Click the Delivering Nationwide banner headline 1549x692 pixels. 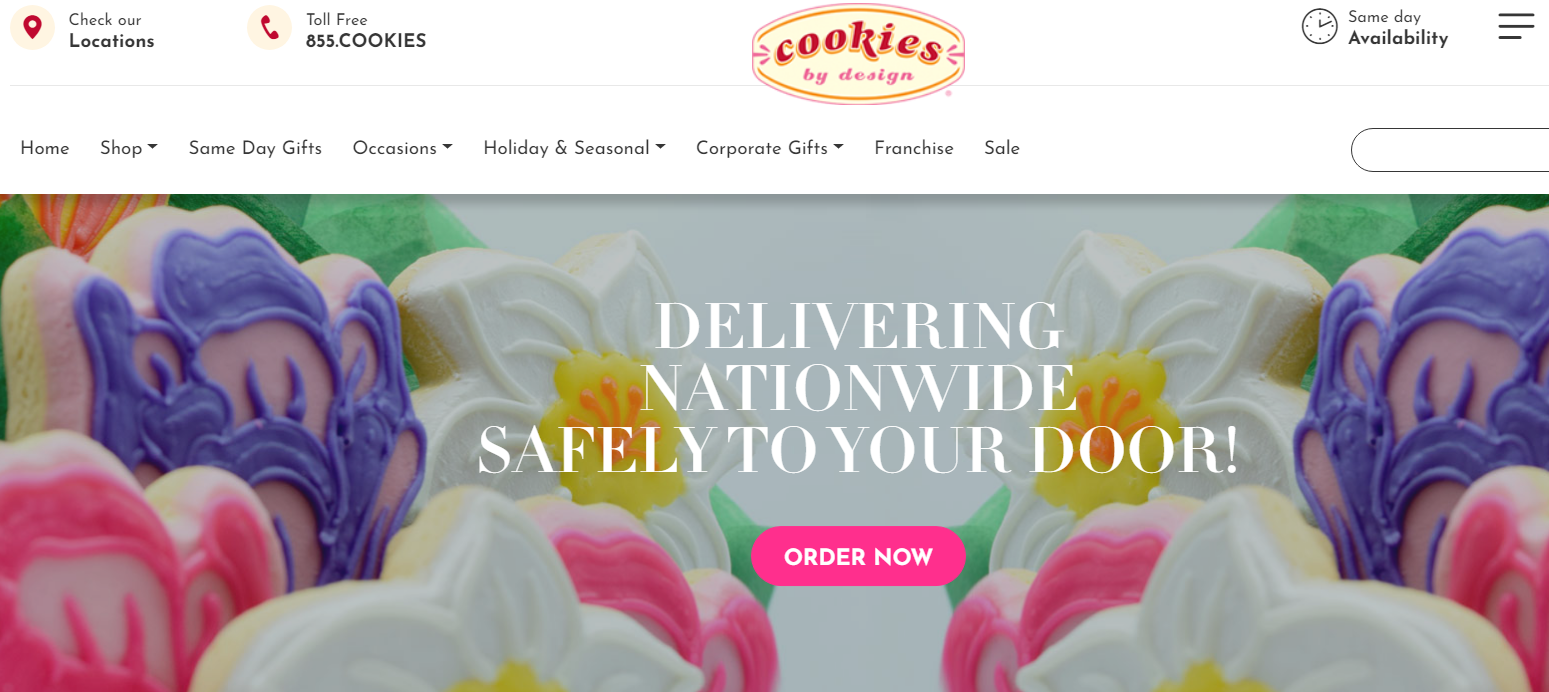858,388
